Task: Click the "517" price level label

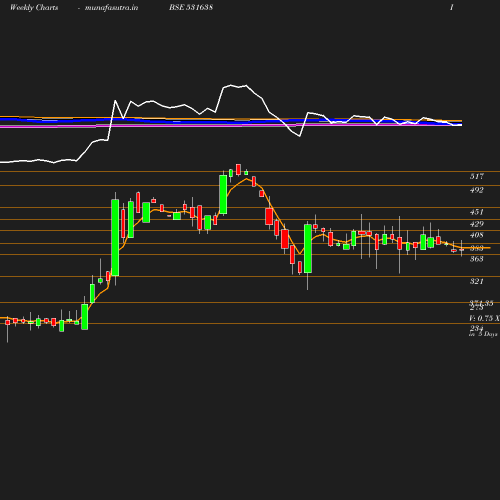Action: point(476,176)
